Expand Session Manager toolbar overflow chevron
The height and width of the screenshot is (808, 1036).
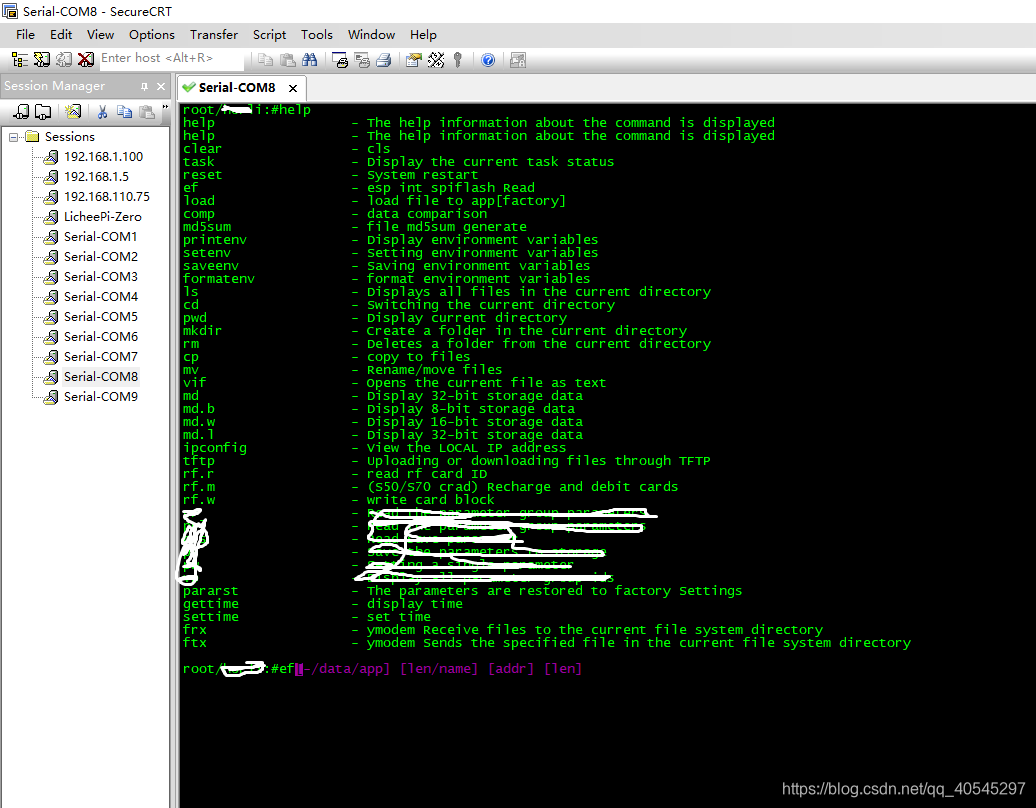point(165,107)
